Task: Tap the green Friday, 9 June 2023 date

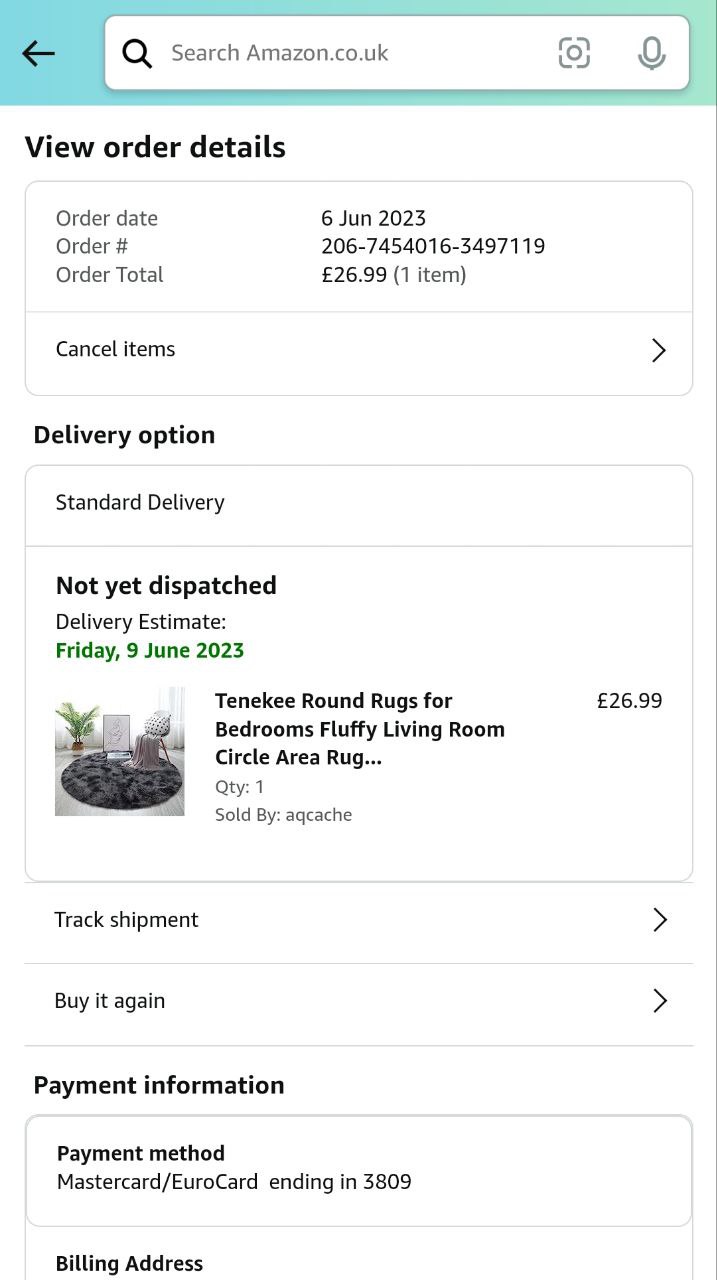Action: (150, 651)
